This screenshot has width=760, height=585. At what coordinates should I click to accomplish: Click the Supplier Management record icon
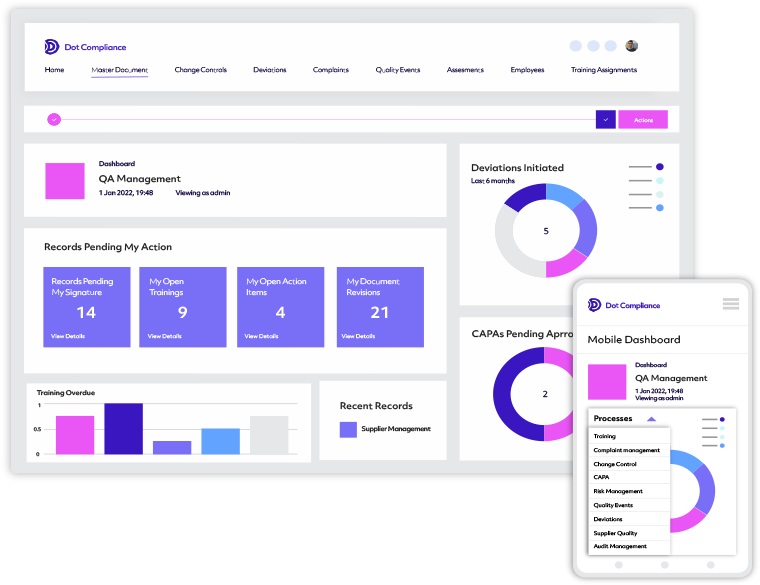pos(348,429)
